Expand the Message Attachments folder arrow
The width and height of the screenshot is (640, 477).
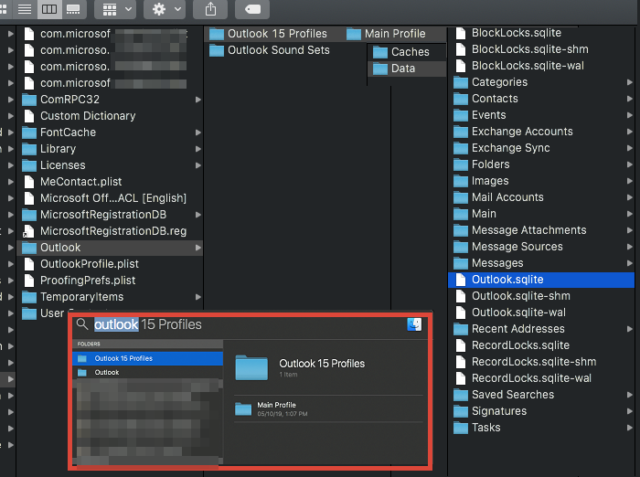click(629, 230)
